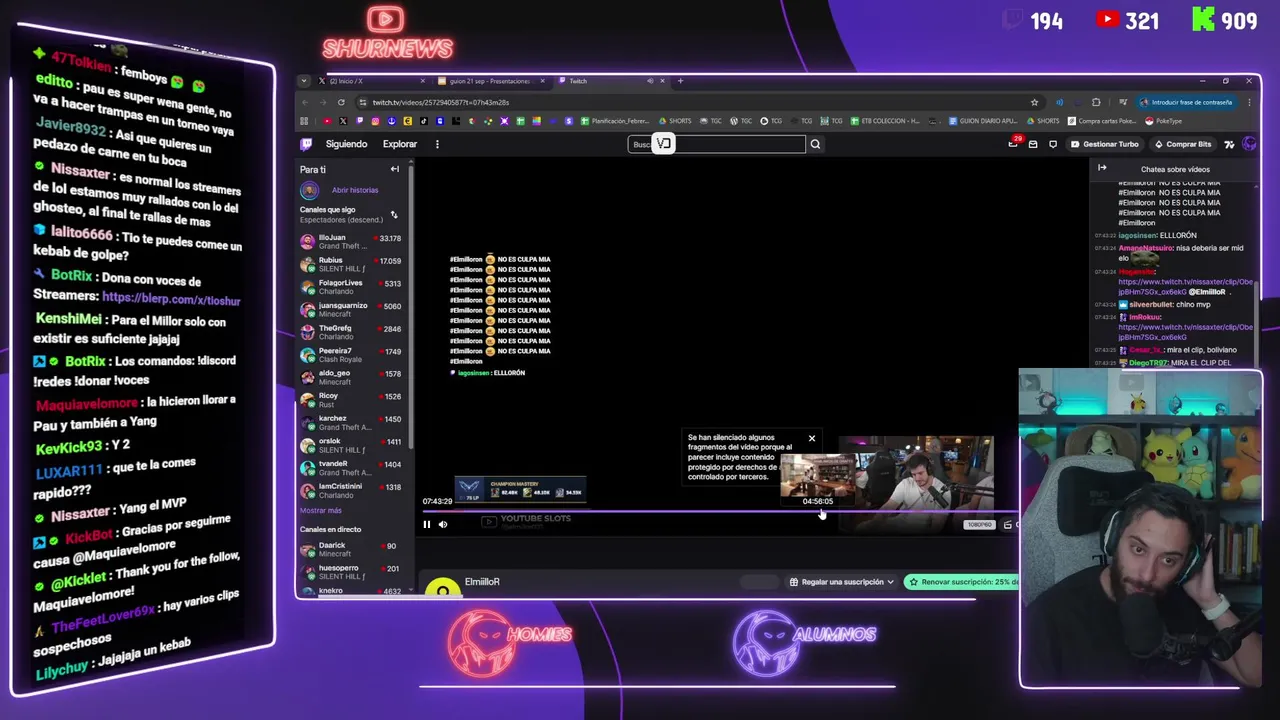This screenshot has height=720, width=1280.
Task: Open the X bookmark icon
Action: (343, 121)
